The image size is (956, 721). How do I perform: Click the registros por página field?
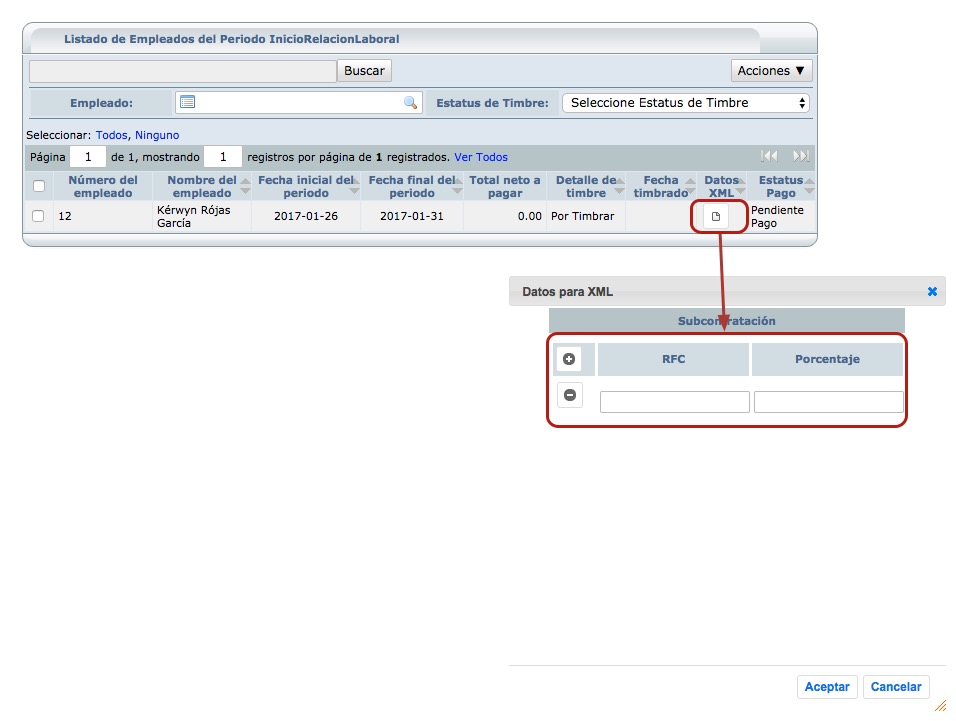pyautogui.click(x=223, y=157)
